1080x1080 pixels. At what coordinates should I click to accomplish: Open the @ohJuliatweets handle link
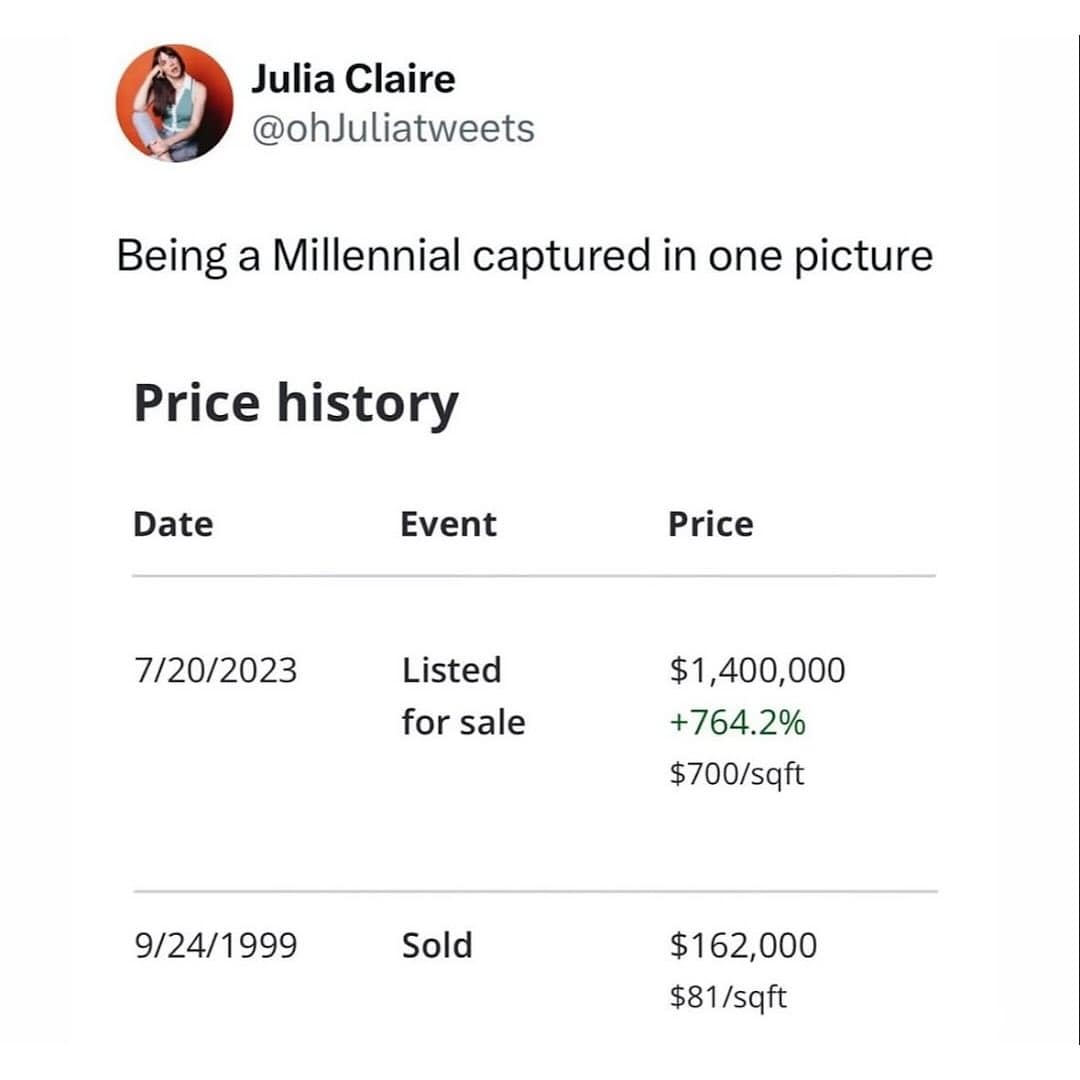point(393,128)
